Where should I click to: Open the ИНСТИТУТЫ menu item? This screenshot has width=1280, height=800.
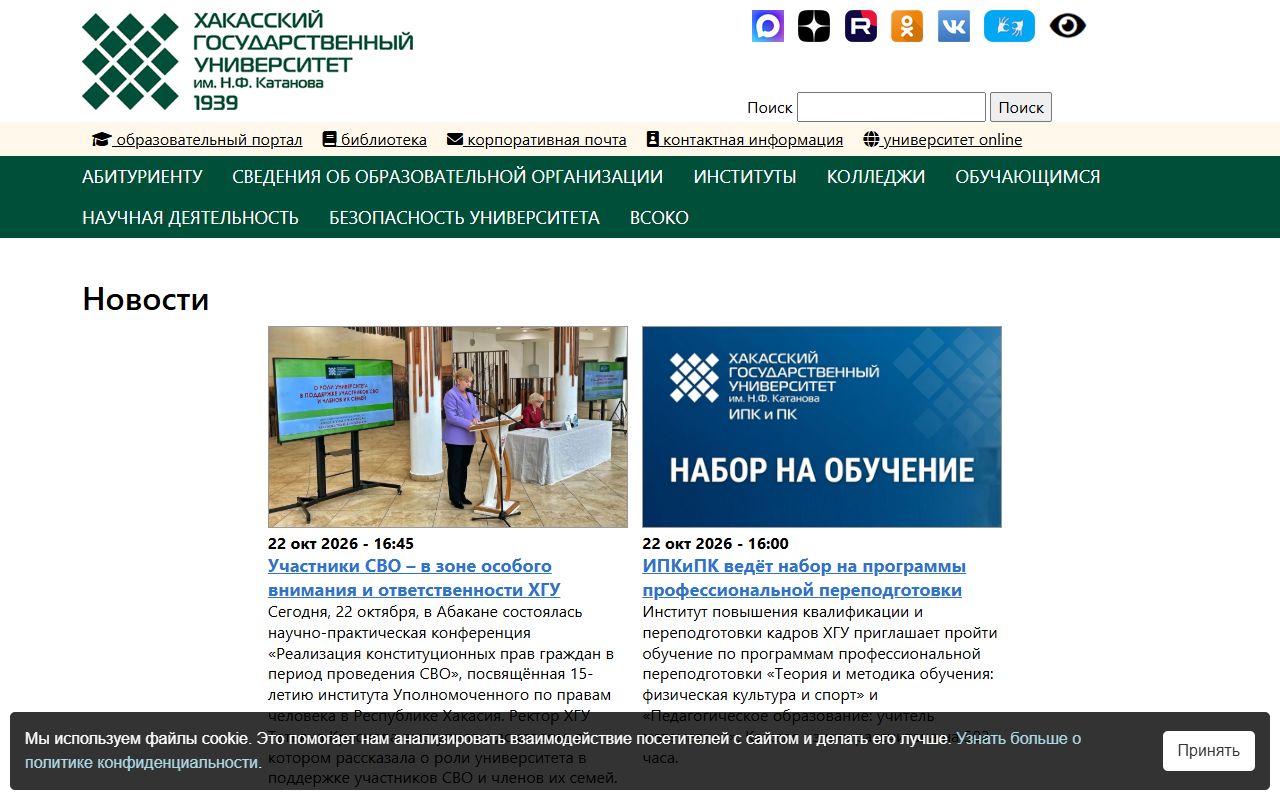(x=745, y=177)
